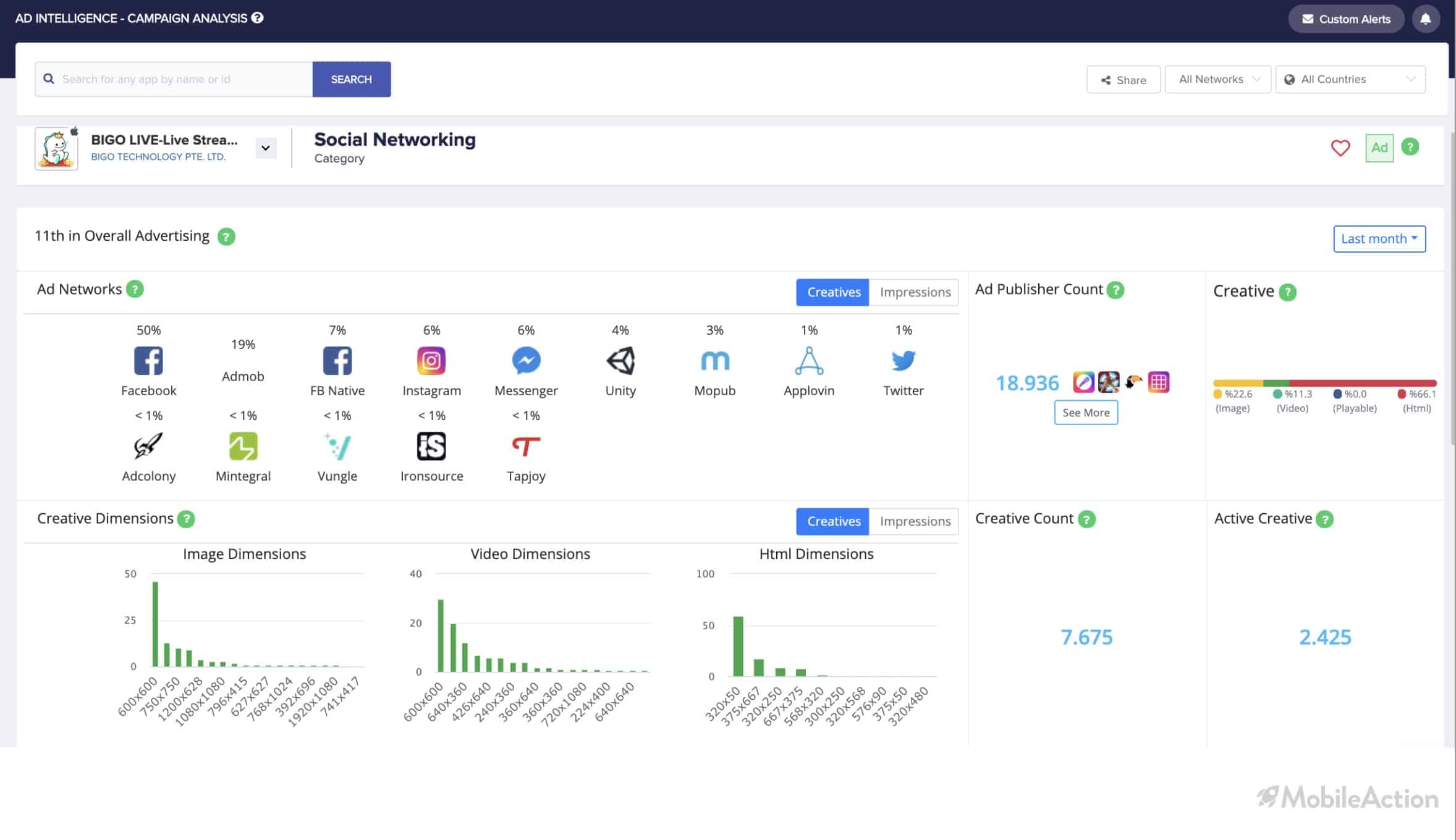Image resolution: width=1456 pixels, height=840 pixels.
Task: Select the Mopub network icon
Action: 715,360
